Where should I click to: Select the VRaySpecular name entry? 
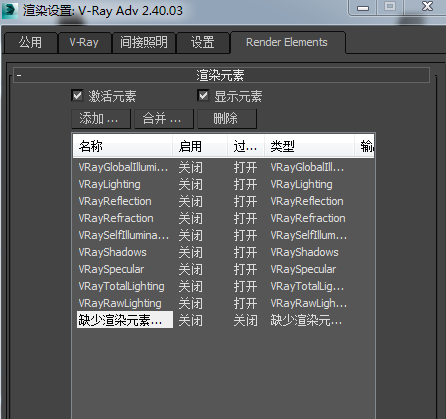[111, 269]
